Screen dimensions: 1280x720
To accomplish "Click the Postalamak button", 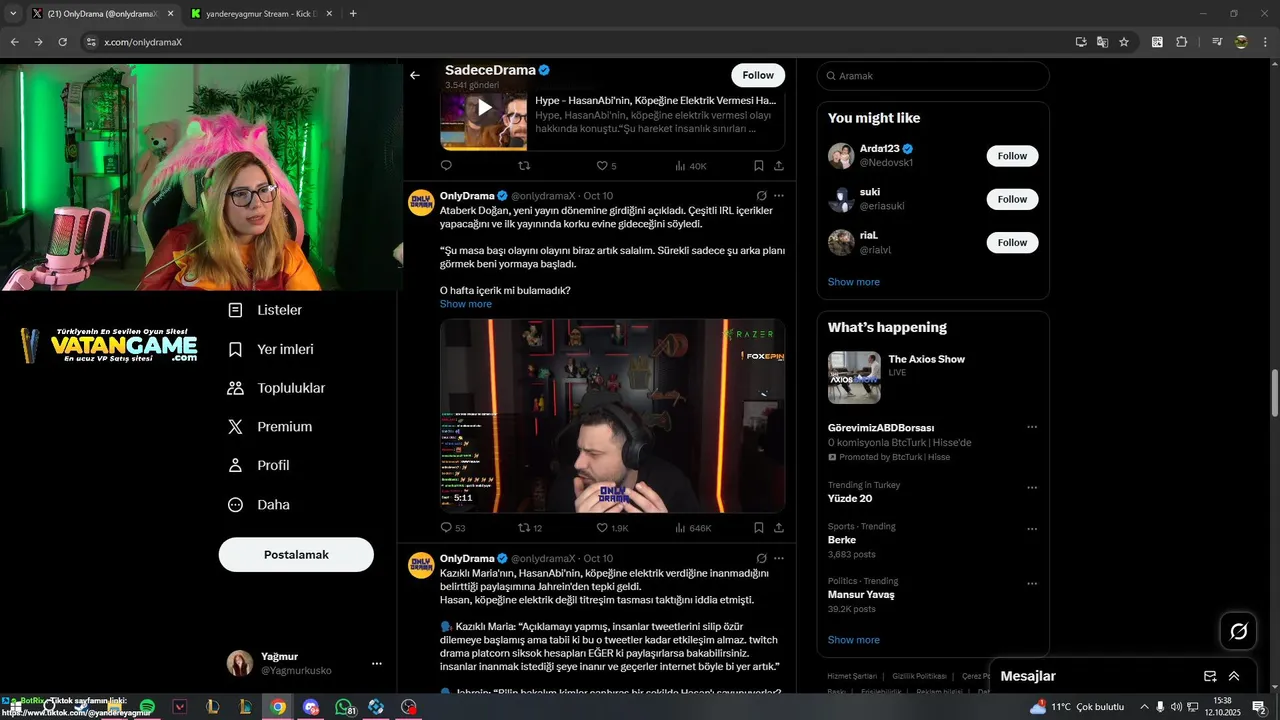I will (x=296, y=555).
